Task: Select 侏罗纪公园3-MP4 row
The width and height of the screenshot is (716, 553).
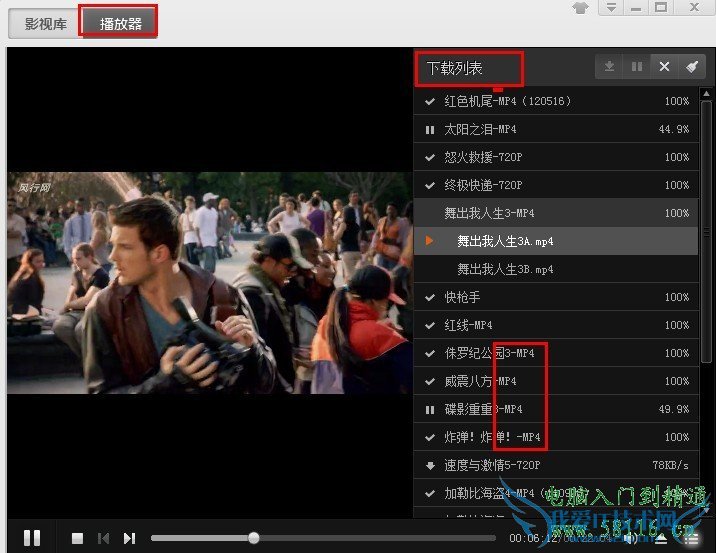Action: coord(556,353)
